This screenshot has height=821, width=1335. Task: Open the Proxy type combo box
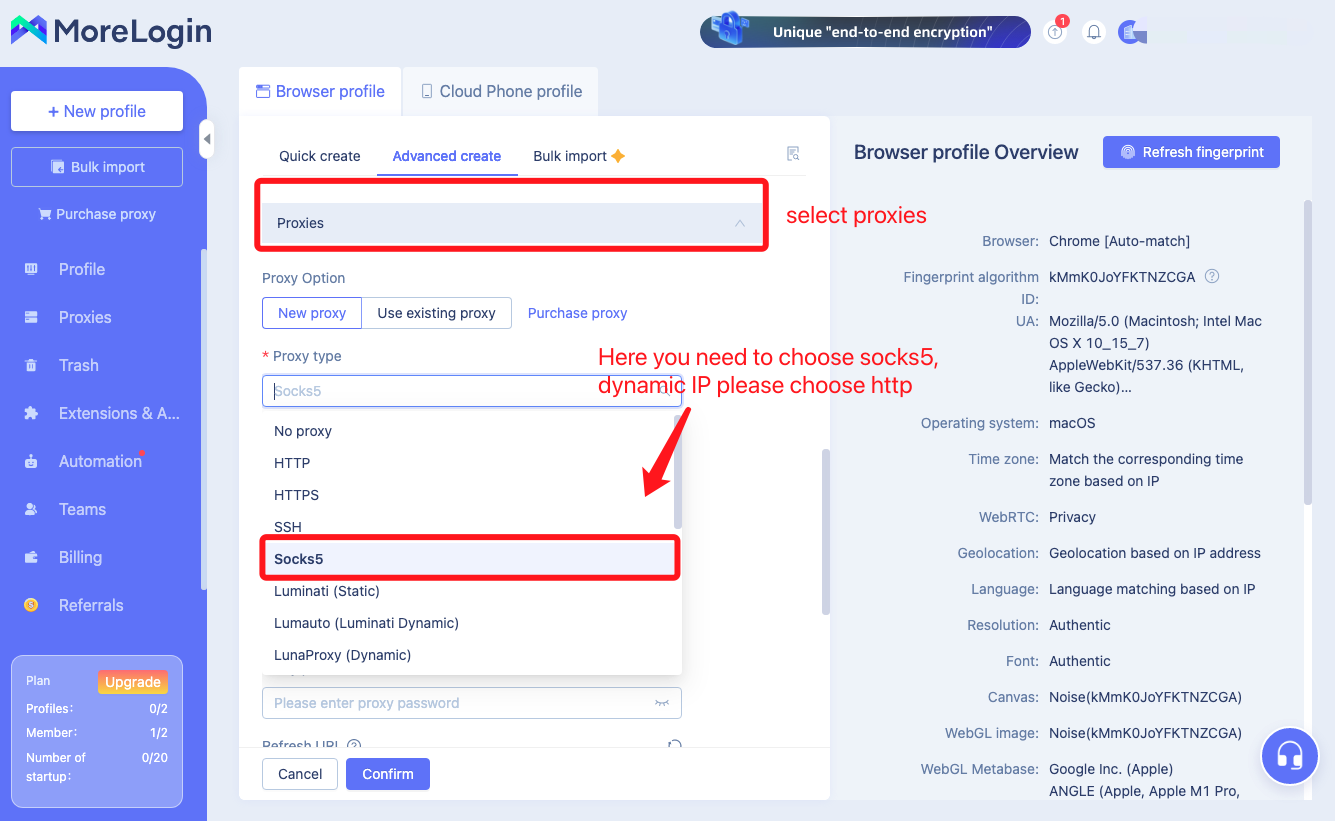pyautogui.click(x=472, y=391)
